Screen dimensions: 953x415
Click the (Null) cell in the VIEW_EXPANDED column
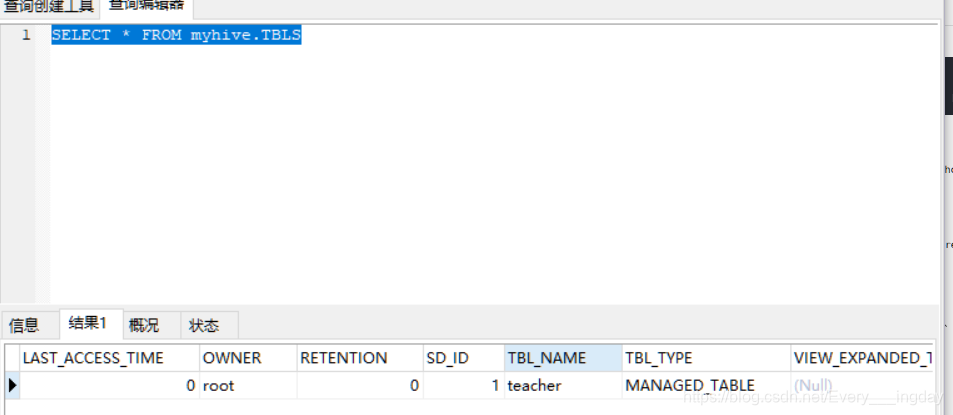862,385
